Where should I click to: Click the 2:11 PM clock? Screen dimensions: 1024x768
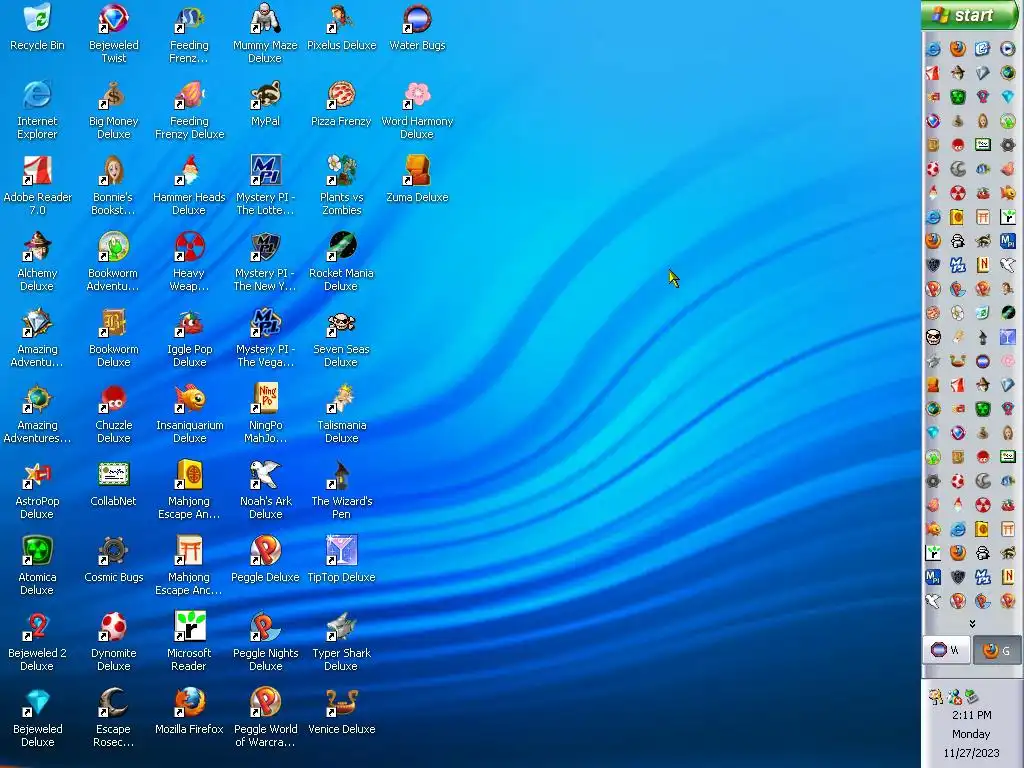tap(972, 715)
